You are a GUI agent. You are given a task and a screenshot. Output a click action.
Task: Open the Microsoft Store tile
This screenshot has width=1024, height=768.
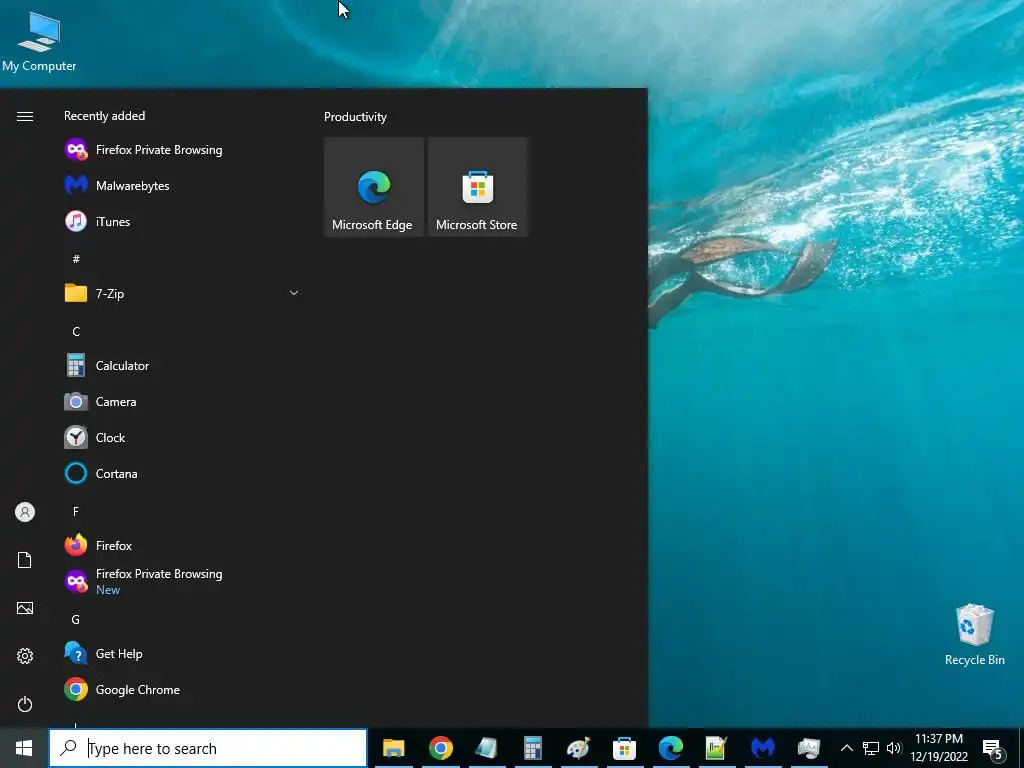click(x=477, y=187)
